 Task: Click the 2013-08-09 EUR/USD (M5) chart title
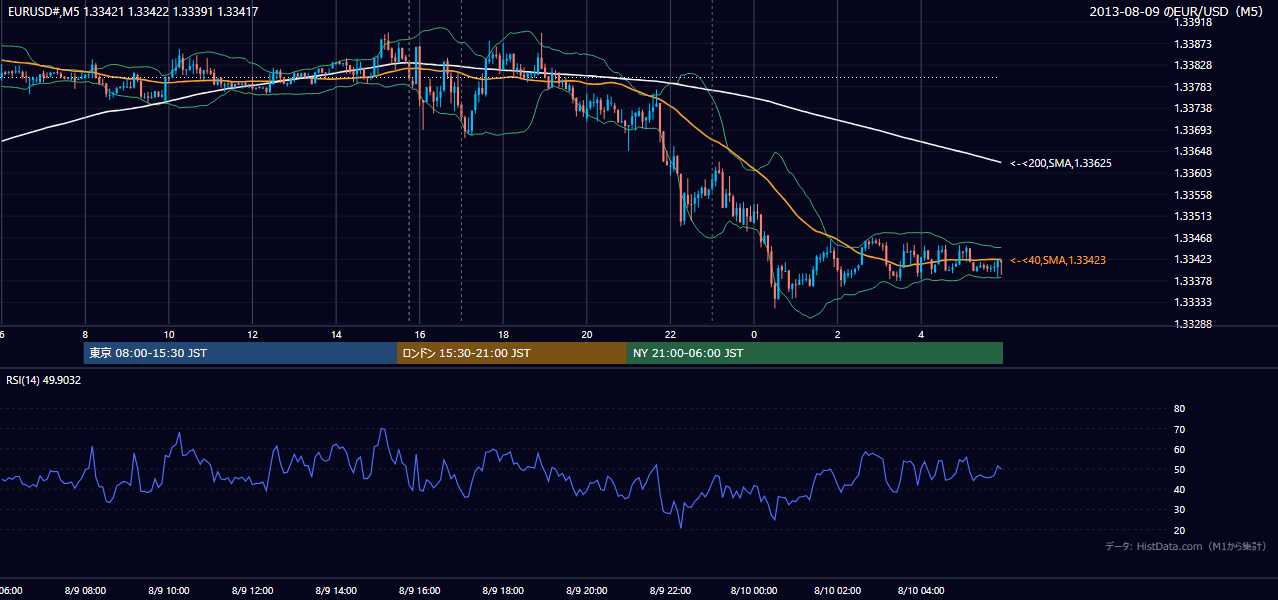pos(1177,12)
